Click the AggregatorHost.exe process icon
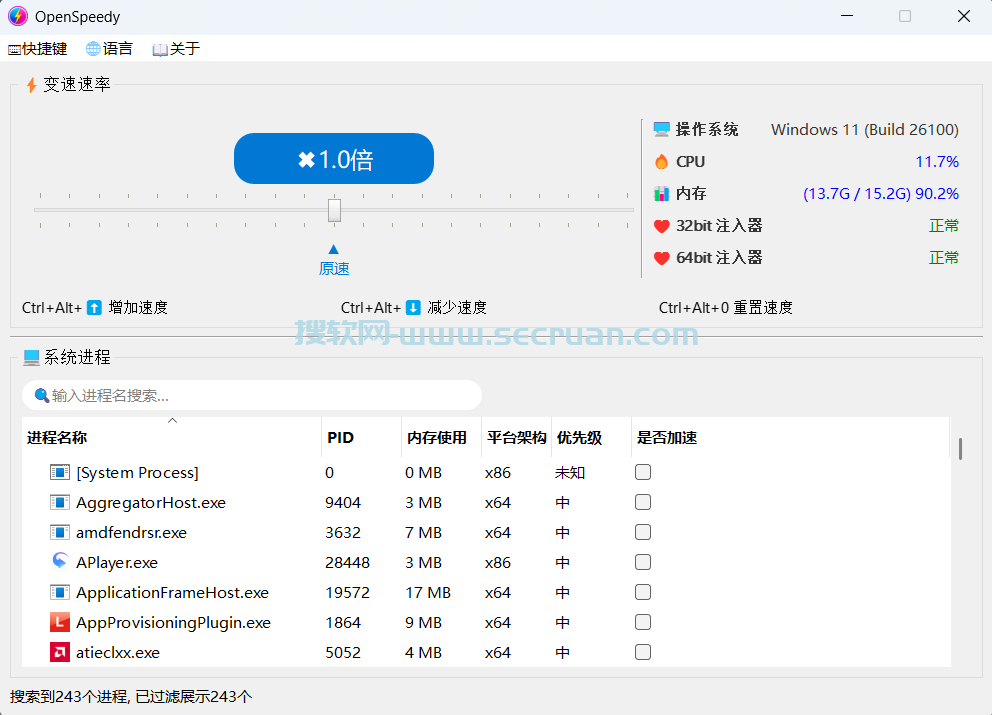992x715 pixels. point(59,502)
